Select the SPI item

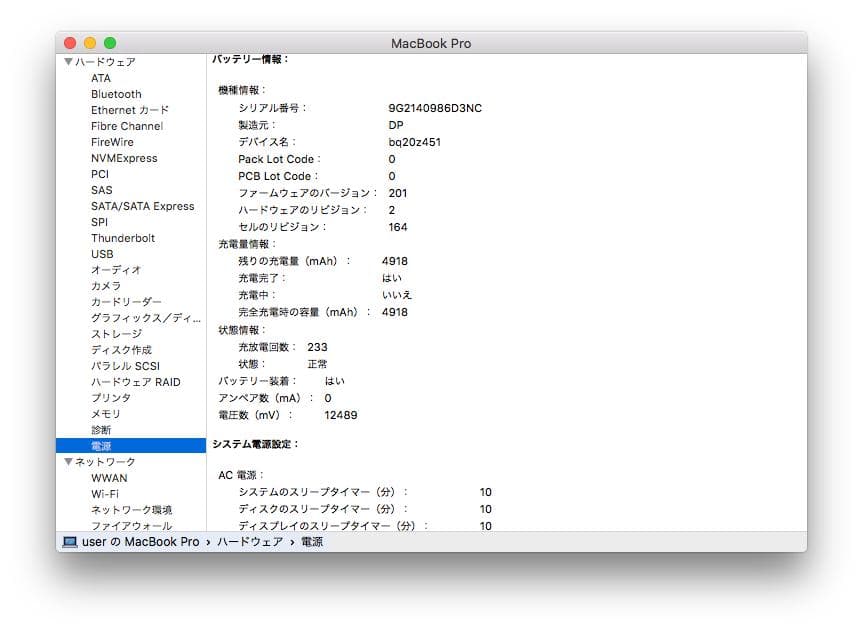tap(100, 222)
